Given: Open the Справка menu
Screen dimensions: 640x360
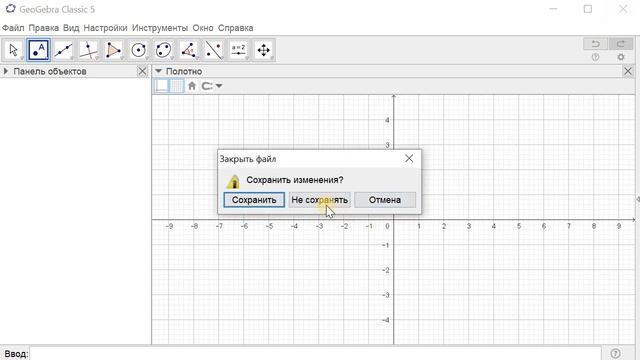Looking at the screenshot, I should click(236, 28).
